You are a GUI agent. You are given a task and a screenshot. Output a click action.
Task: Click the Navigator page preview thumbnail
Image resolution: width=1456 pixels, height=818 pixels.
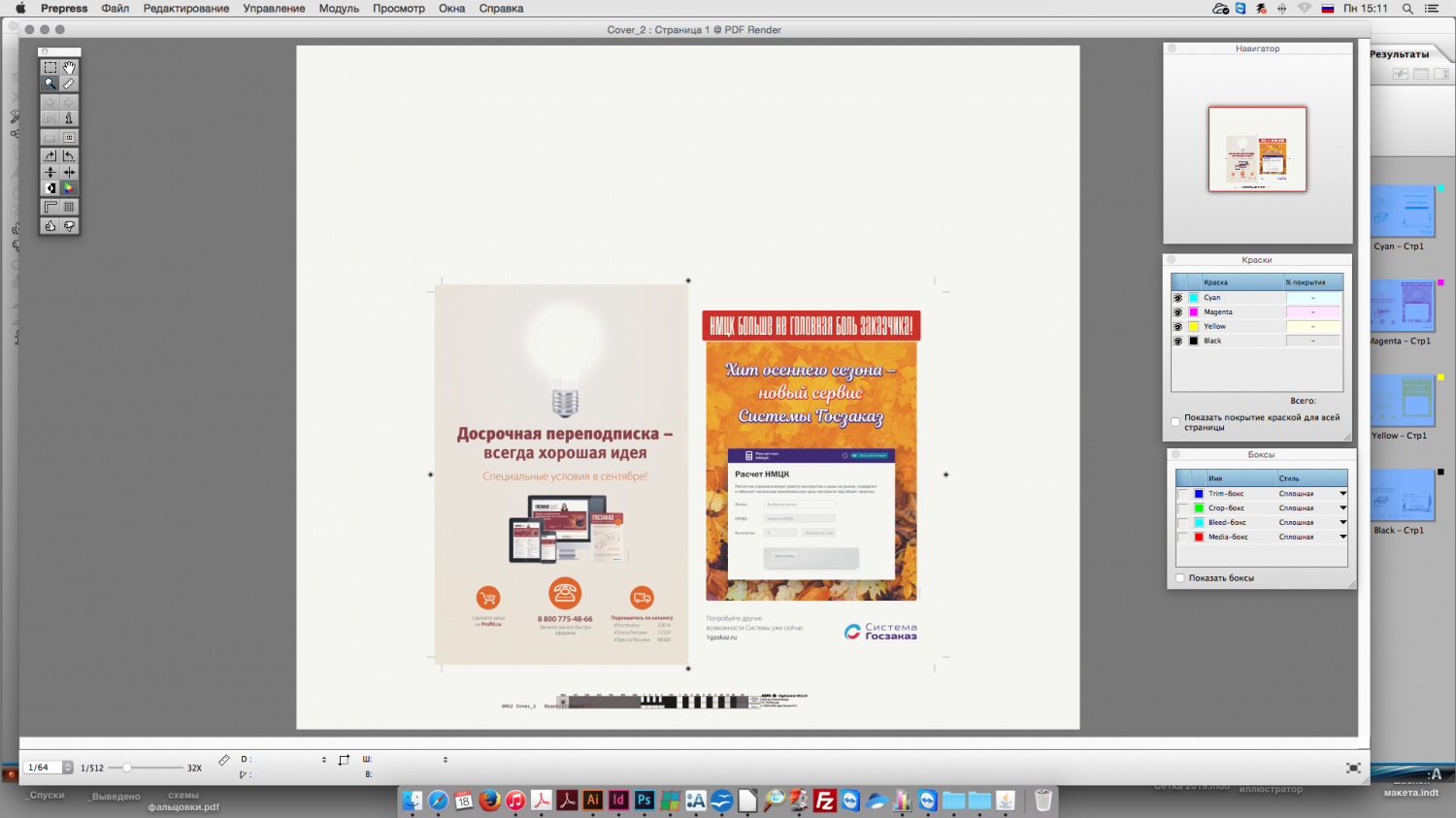click(x=1257, y=148)
